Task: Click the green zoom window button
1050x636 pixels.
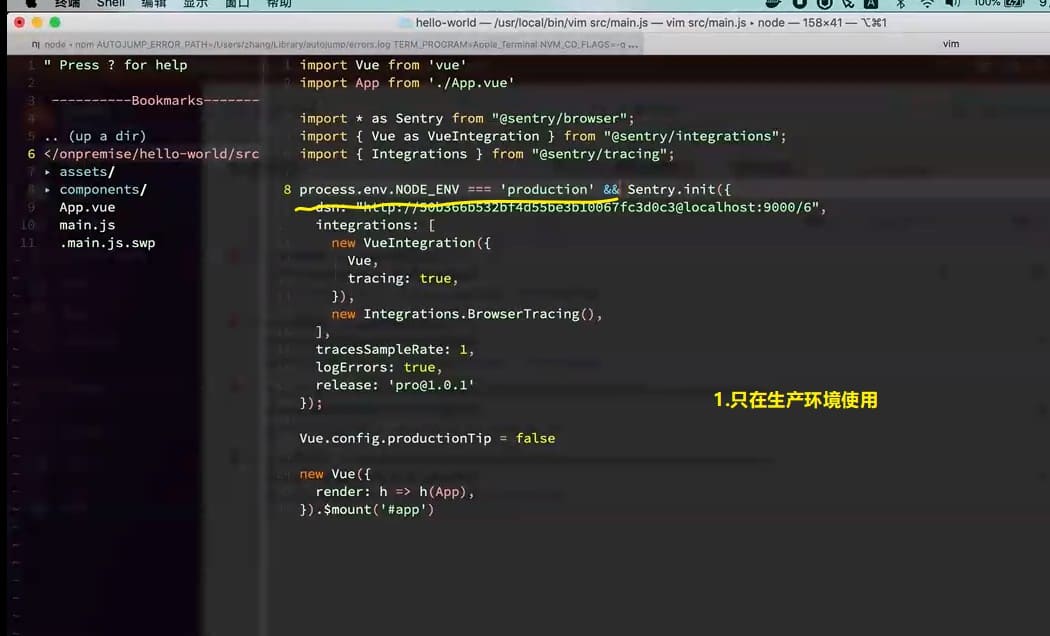Action: (x=56, y=22)
